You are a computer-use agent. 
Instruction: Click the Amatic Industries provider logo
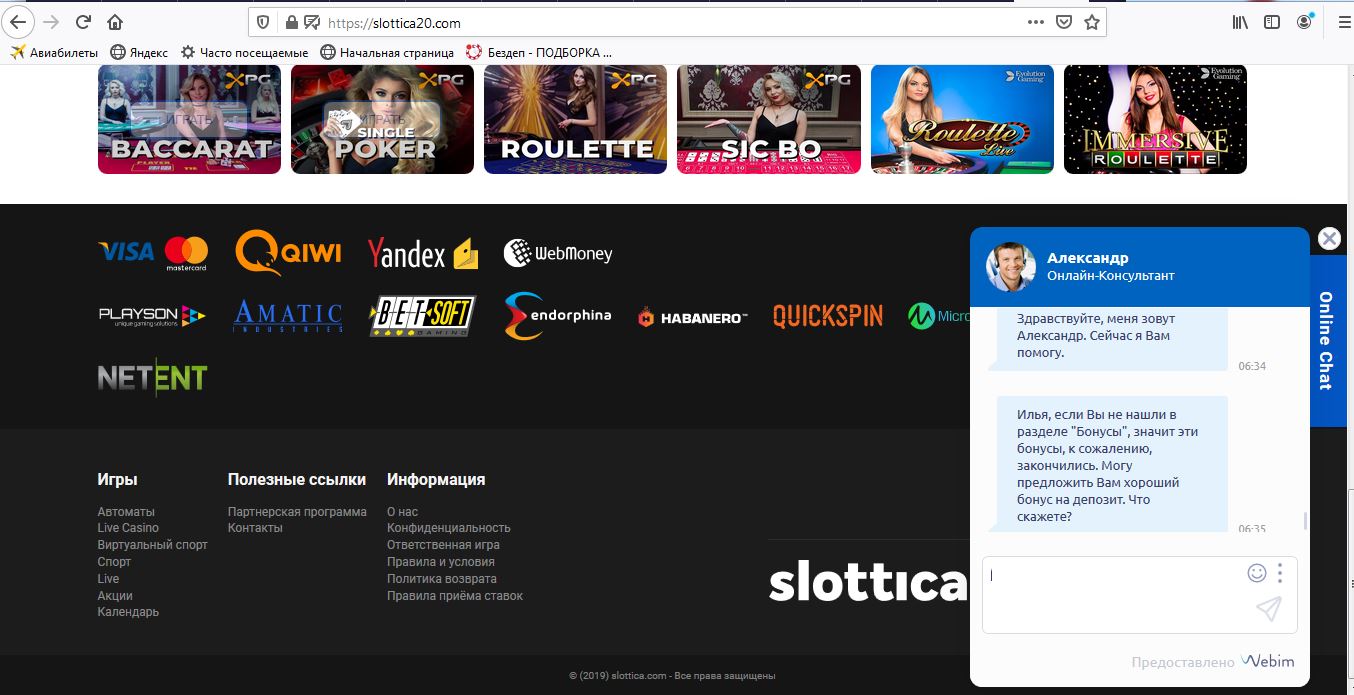pyautogui.click(x=288, y=316)
